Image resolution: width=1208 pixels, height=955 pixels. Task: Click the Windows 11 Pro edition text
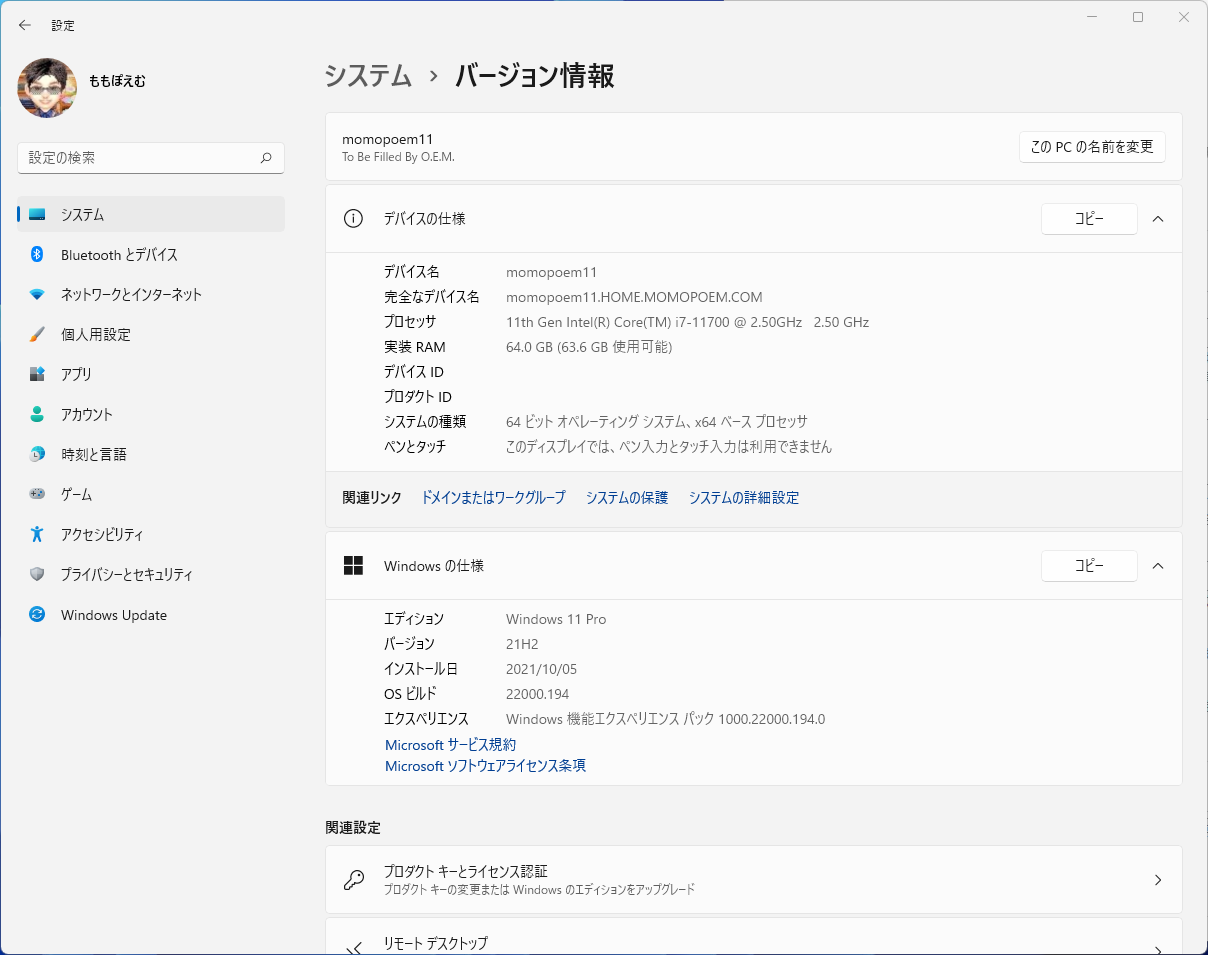556,619
